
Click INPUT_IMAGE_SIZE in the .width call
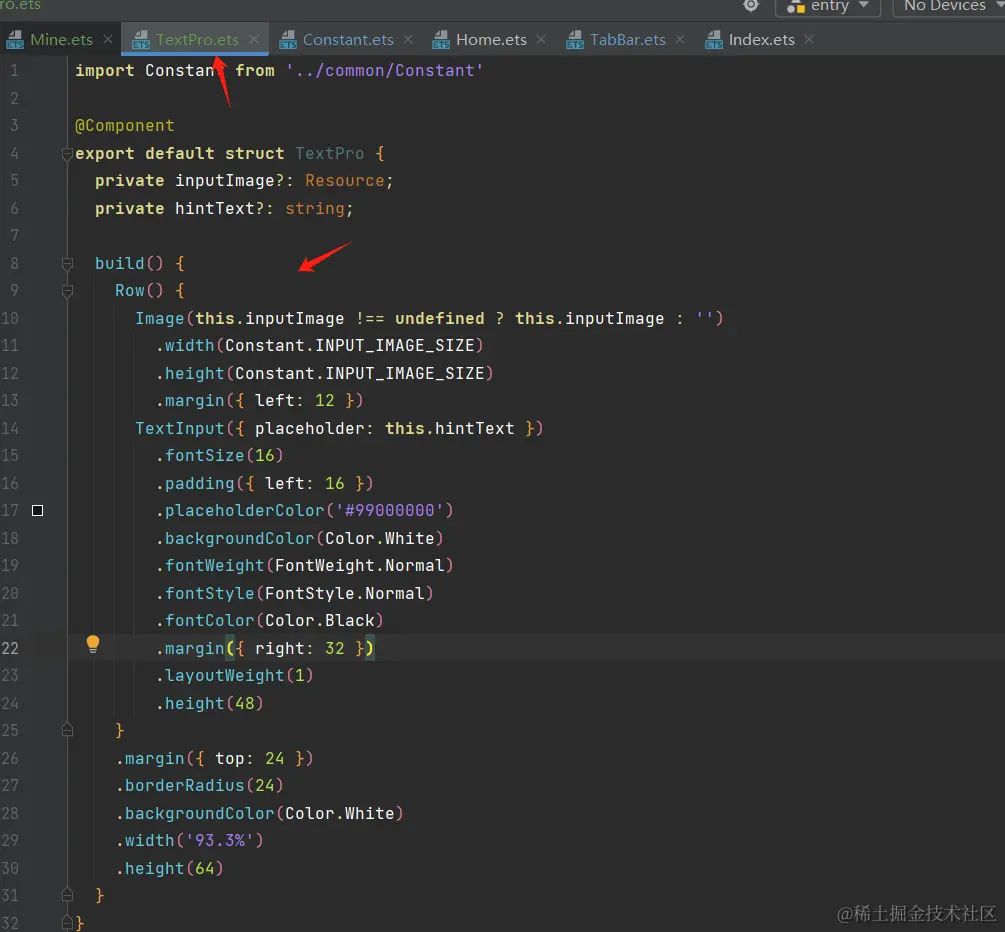[x=395, y=345]
